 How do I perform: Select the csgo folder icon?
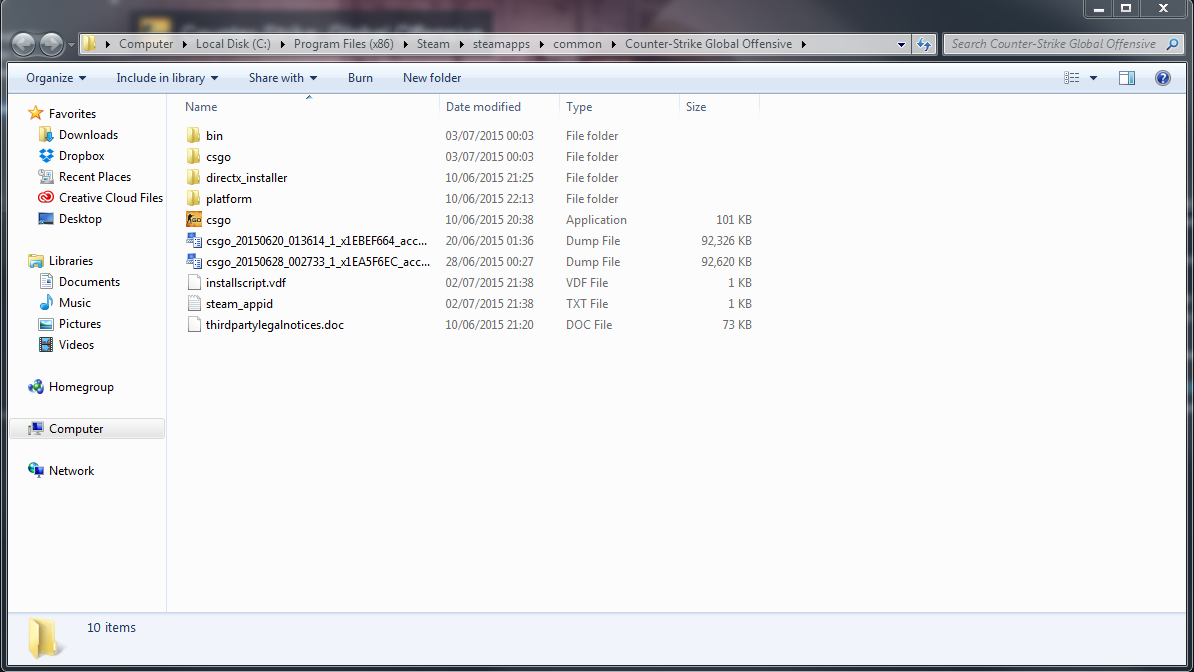(193, 157)
